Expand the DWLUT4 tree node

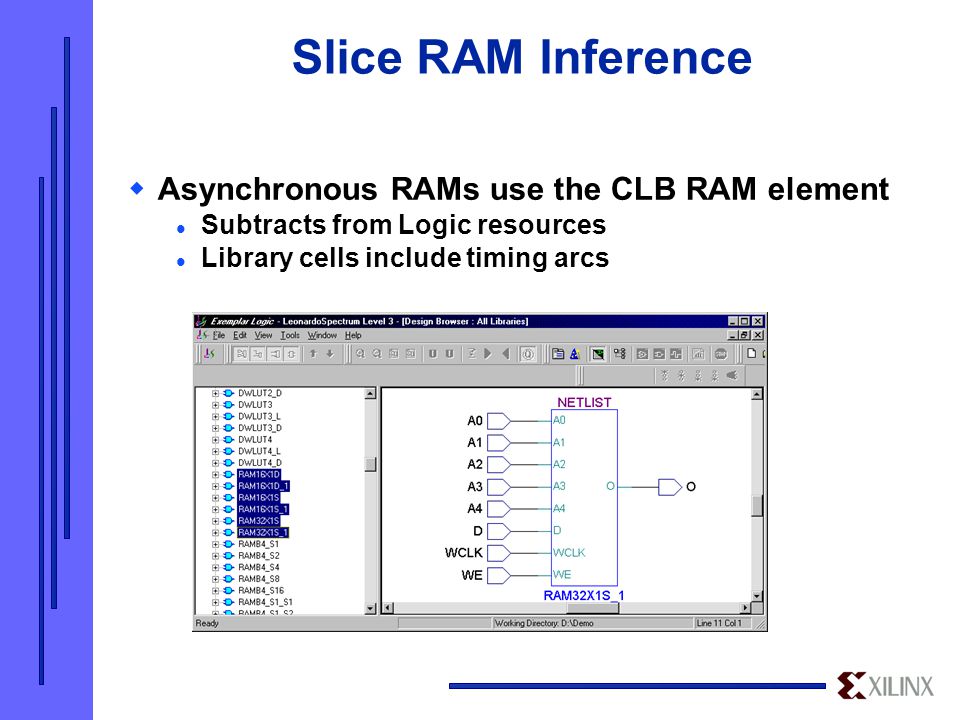pyautogui.click(x=215, y=440)
